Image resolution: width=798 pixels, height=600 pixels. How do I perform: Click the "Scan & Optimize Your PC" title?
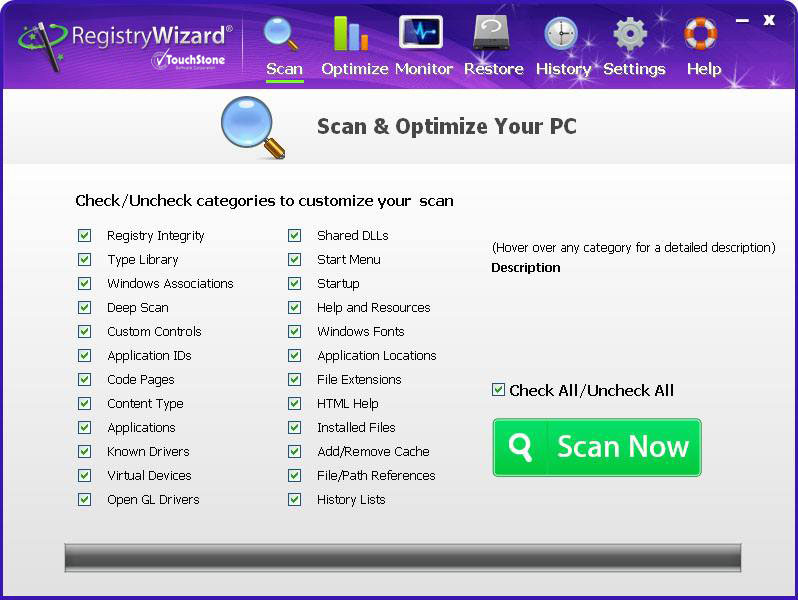[447, 127]
